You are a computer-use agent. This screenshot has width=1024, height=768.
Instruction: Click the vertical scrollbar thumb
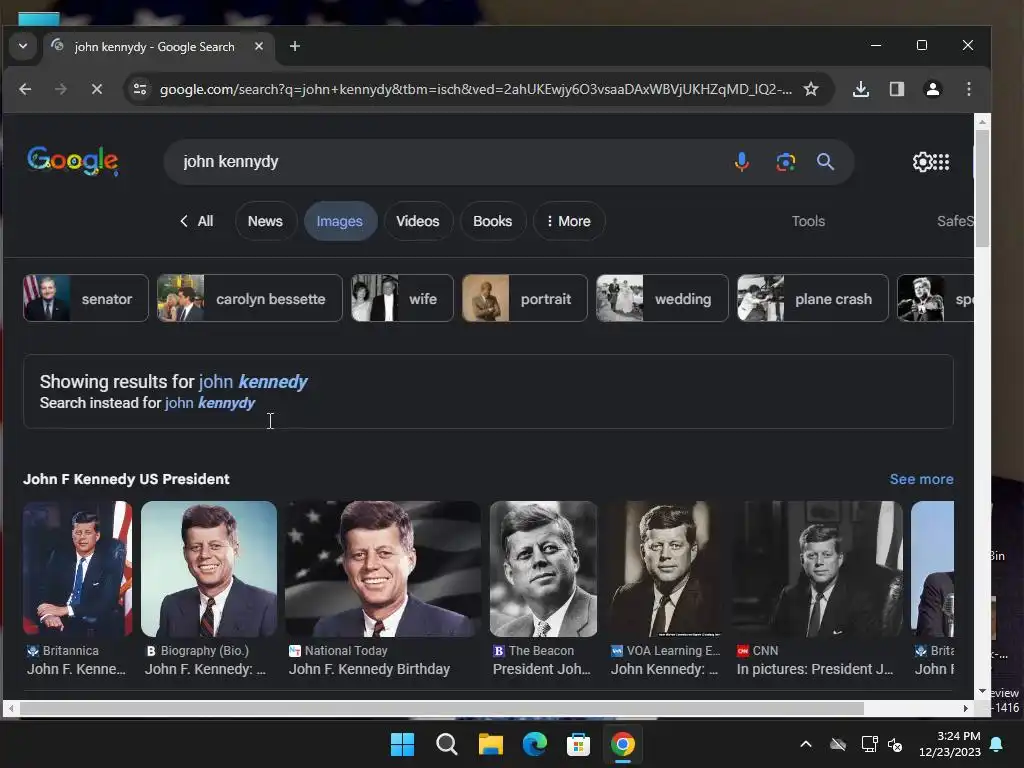(x=982, y=188)
